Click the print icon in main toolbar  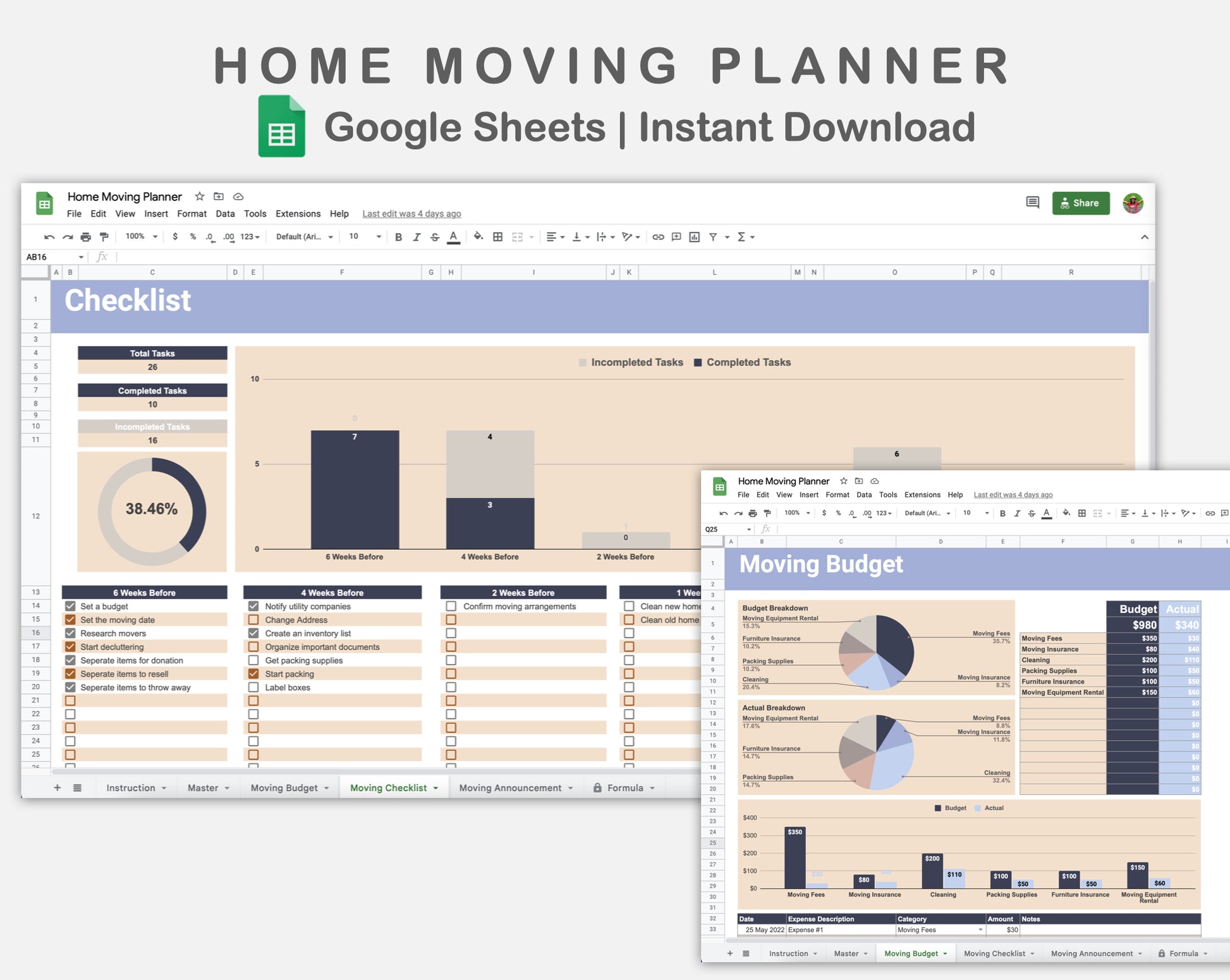(85, 237)
